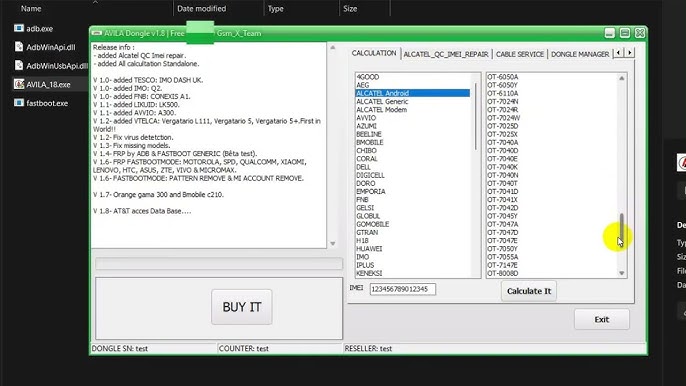Select AVVIO in brand list
686x386 pixels.
tap(366, 118)
